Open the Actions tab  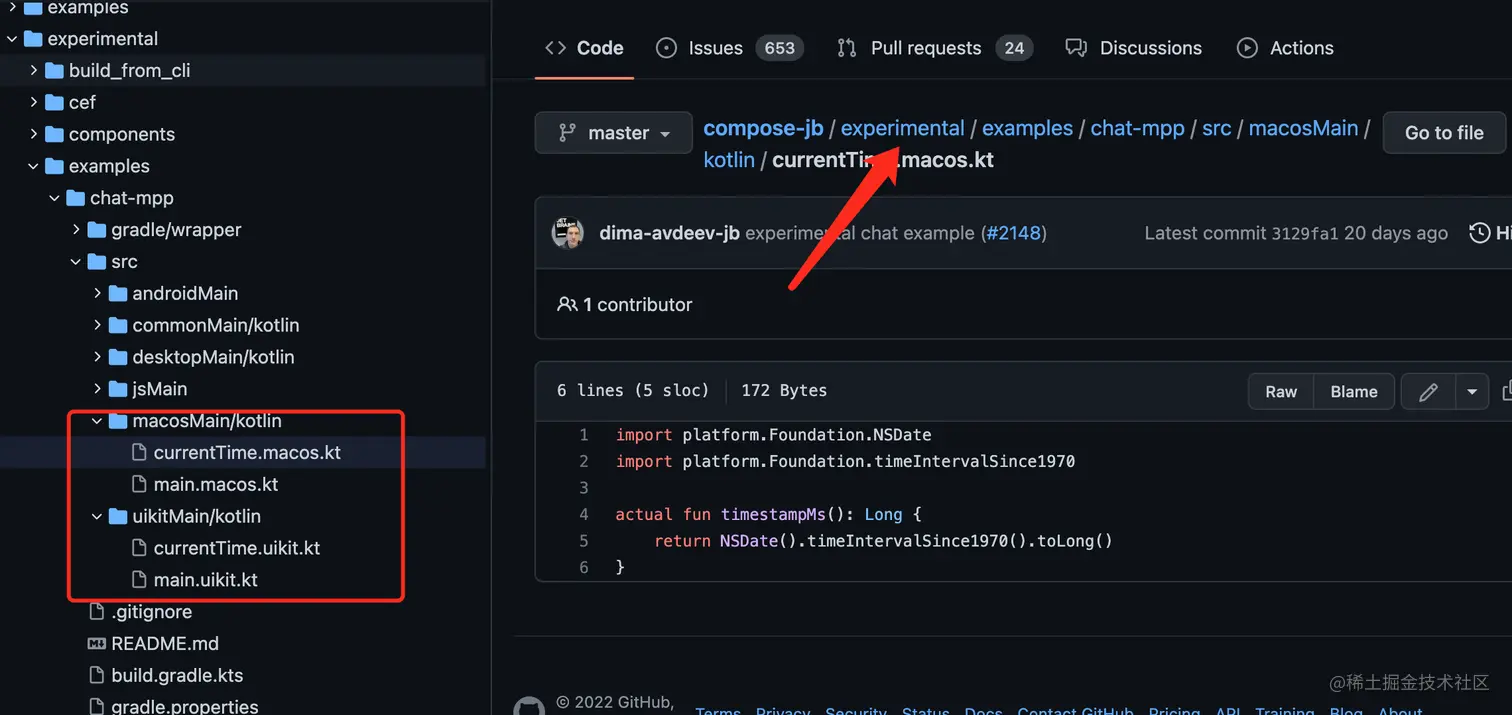(1285, 48)
